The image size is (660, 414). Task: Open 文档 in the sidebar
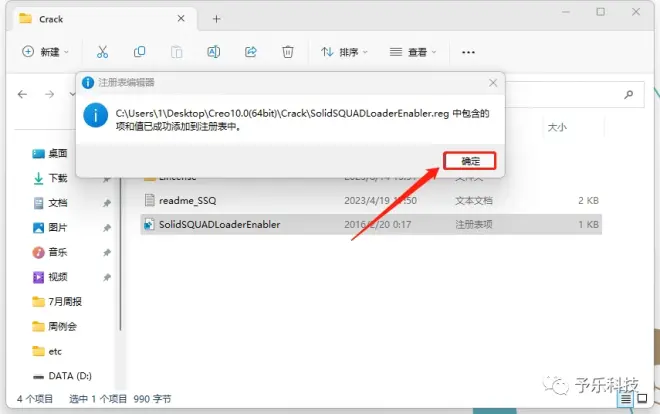tap(51, 203)
